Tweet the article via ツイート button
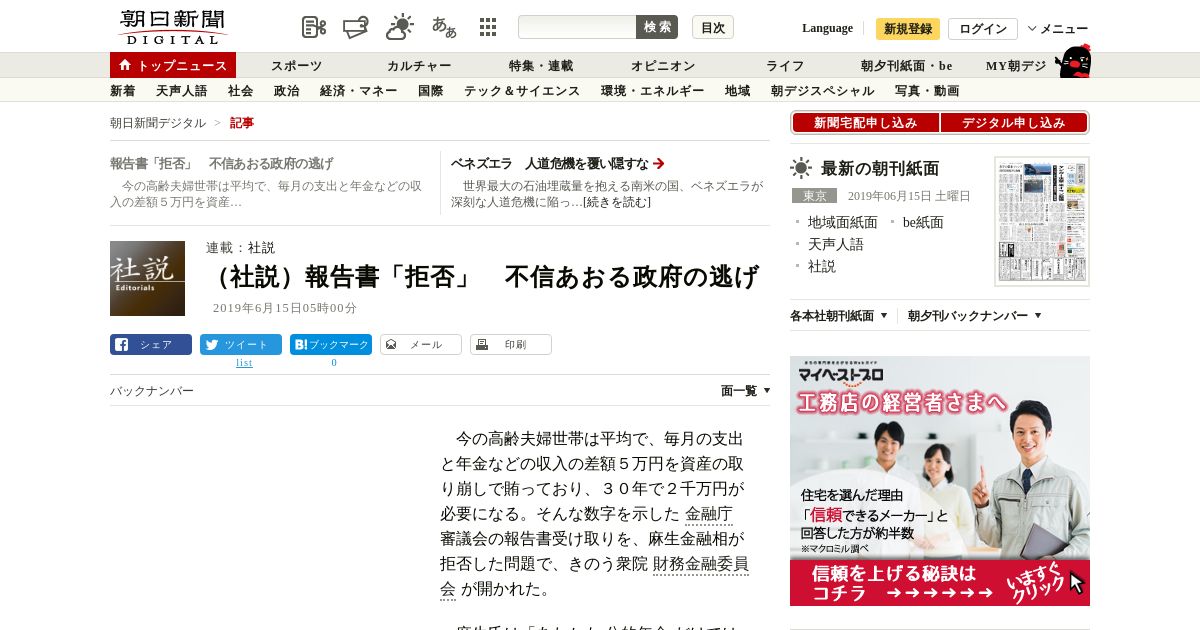 pos(241,345)
